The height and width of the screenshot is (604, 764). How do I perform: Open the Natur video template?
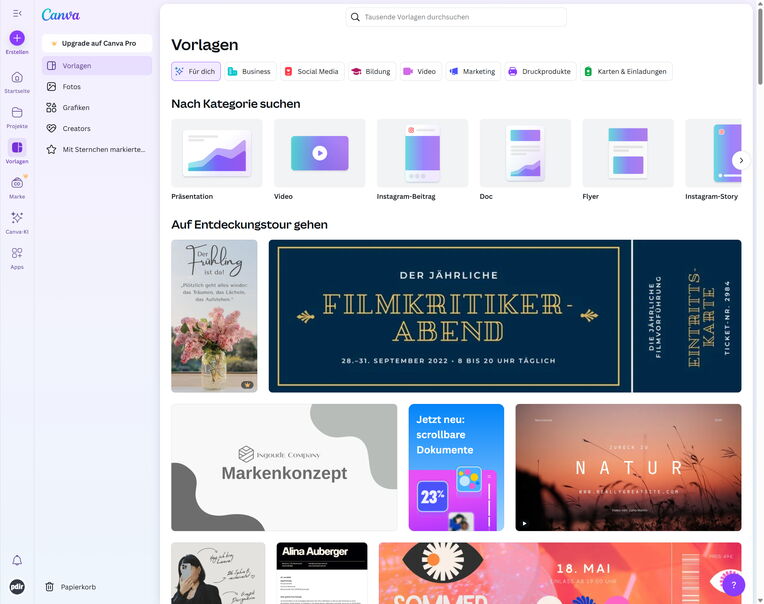tap(629, 467)
